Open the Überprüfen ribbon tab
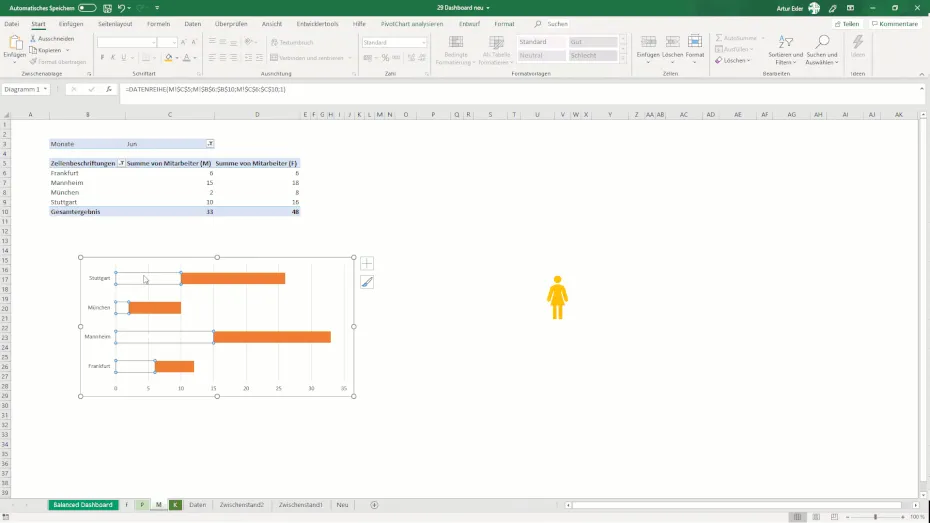 coord(231,24)
